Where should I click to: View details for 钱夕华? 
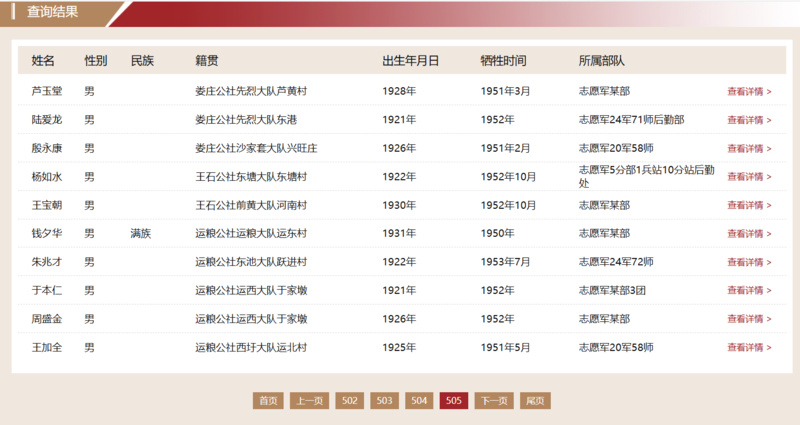tap(749, 234)
